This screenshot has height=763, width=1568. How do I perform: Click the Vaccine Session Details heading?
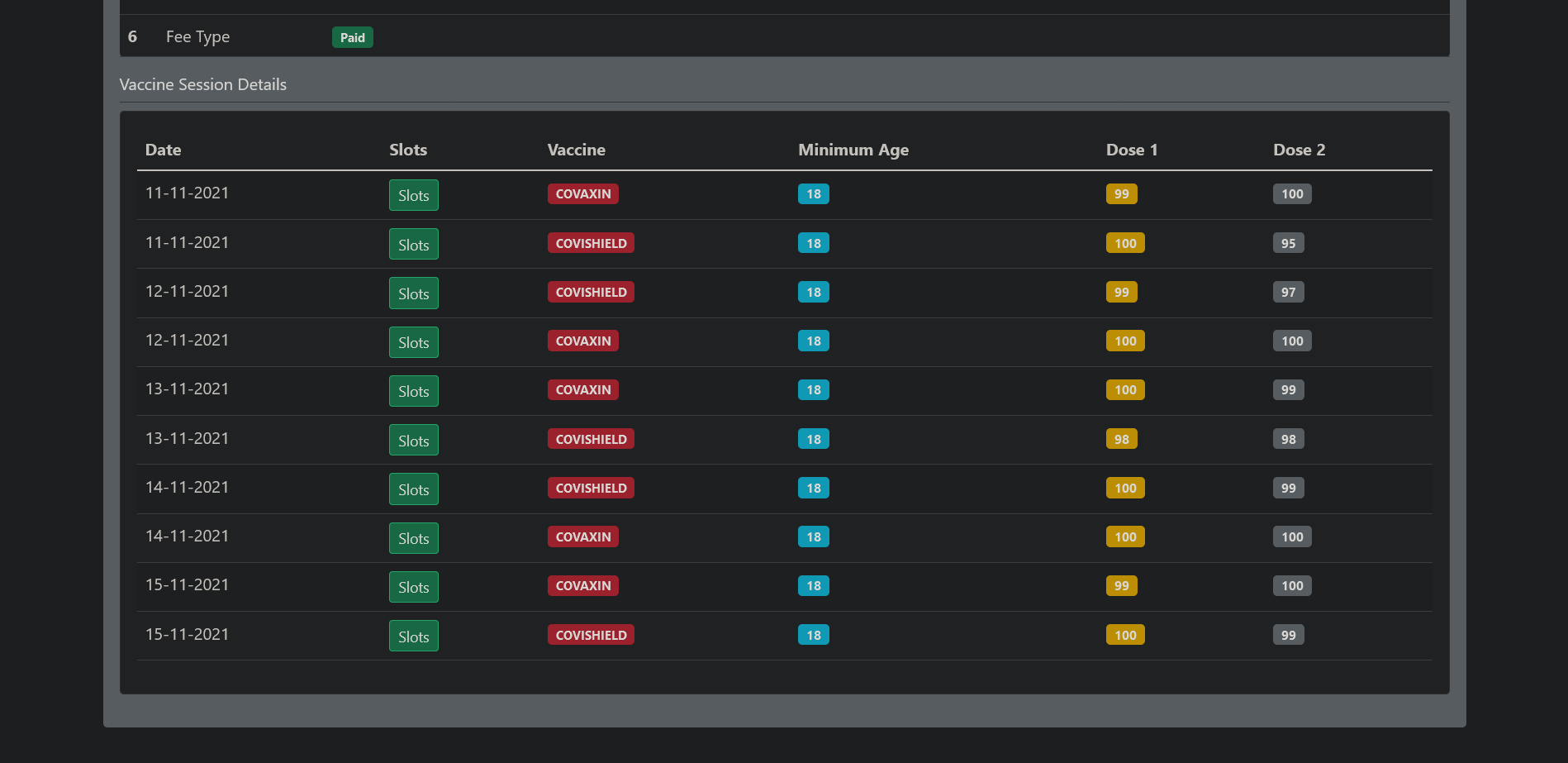pos(203,84)
